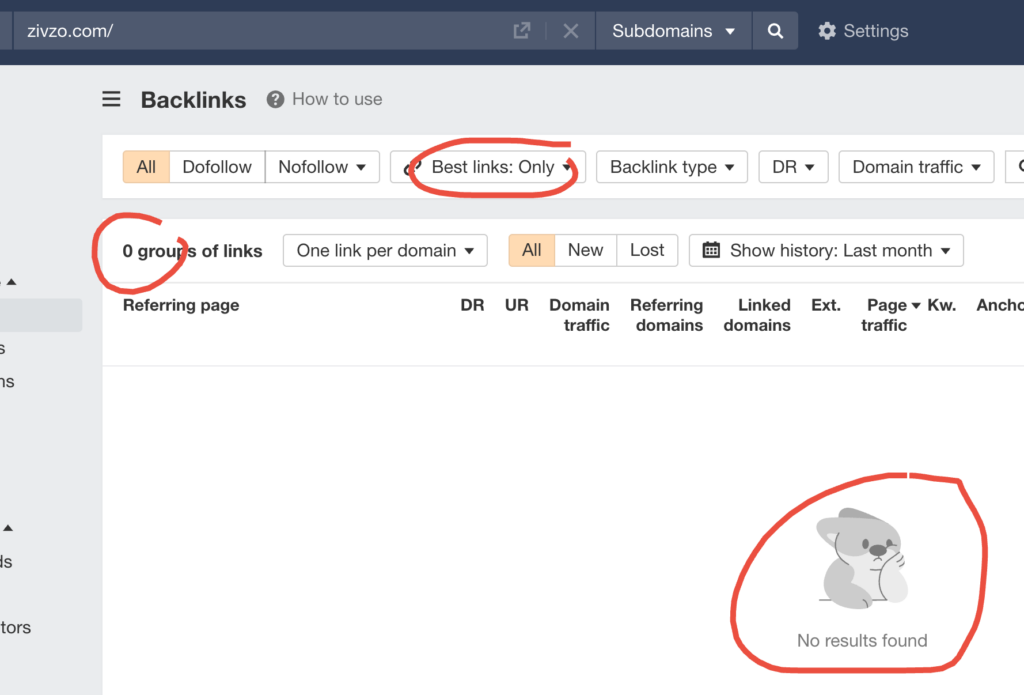This screenshot has width=1024, height=695.
Task: Click the Referring page column header
Action: tap(181, 305)
